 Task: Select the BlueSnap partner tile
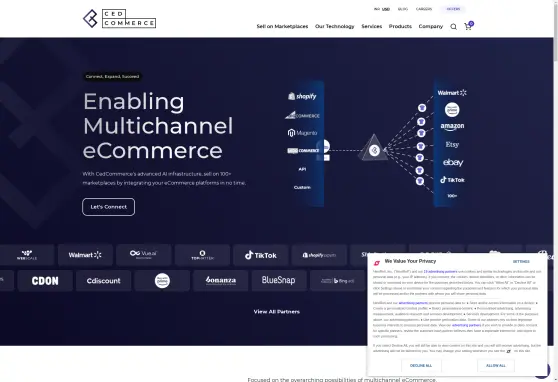279,281
